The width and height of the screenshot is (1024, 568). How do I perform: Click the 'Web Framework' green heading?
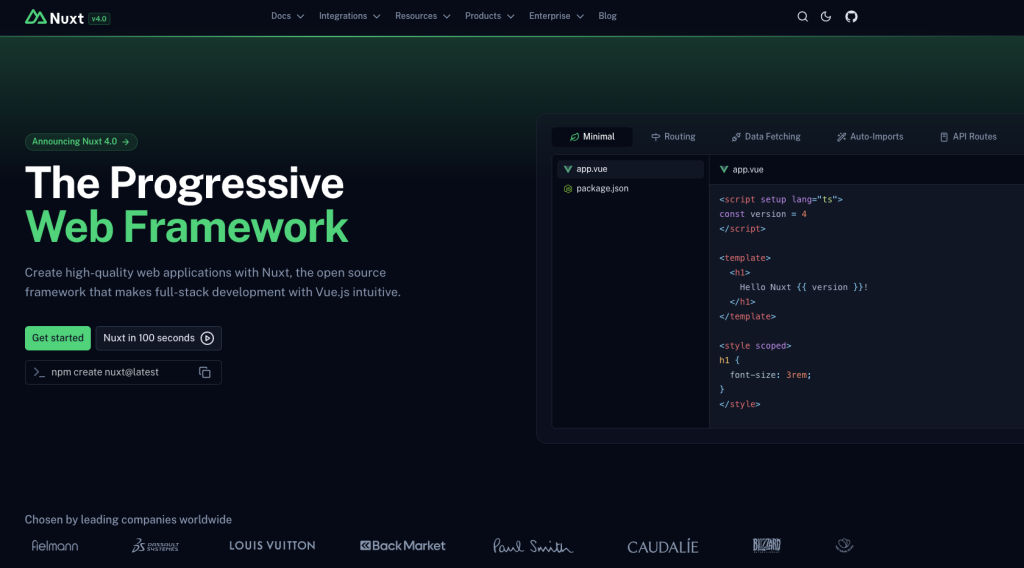point(187,227)
